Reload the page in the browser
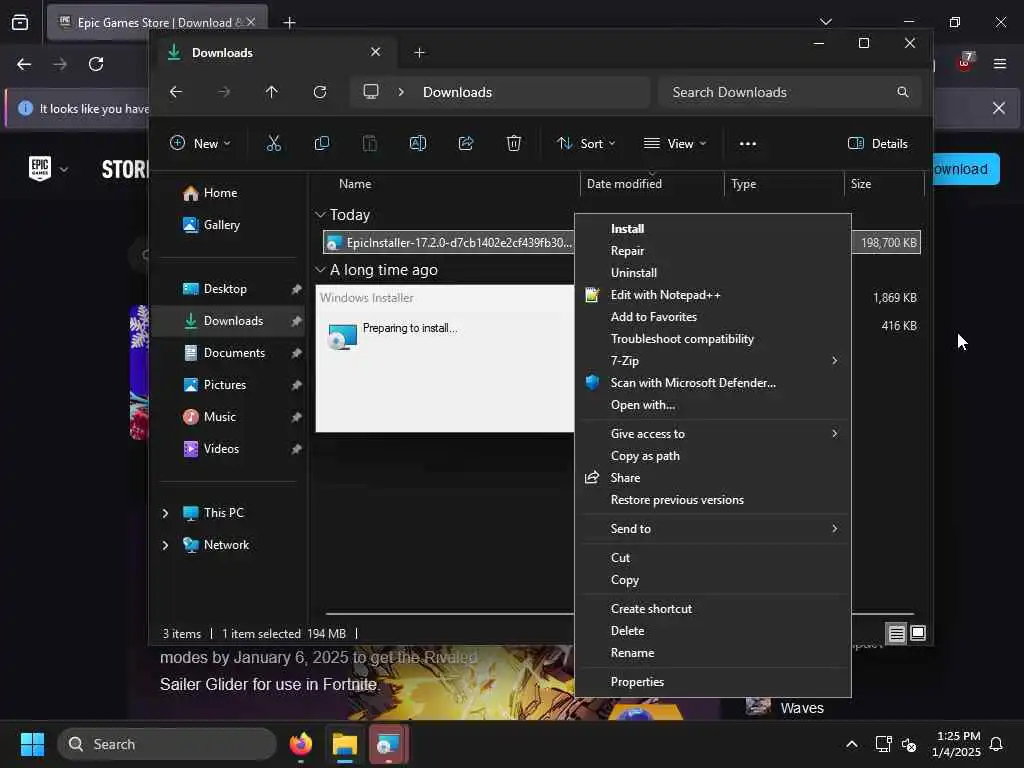Image resolution: width=1024 pixels, height=768 pixels. [96, 64]
